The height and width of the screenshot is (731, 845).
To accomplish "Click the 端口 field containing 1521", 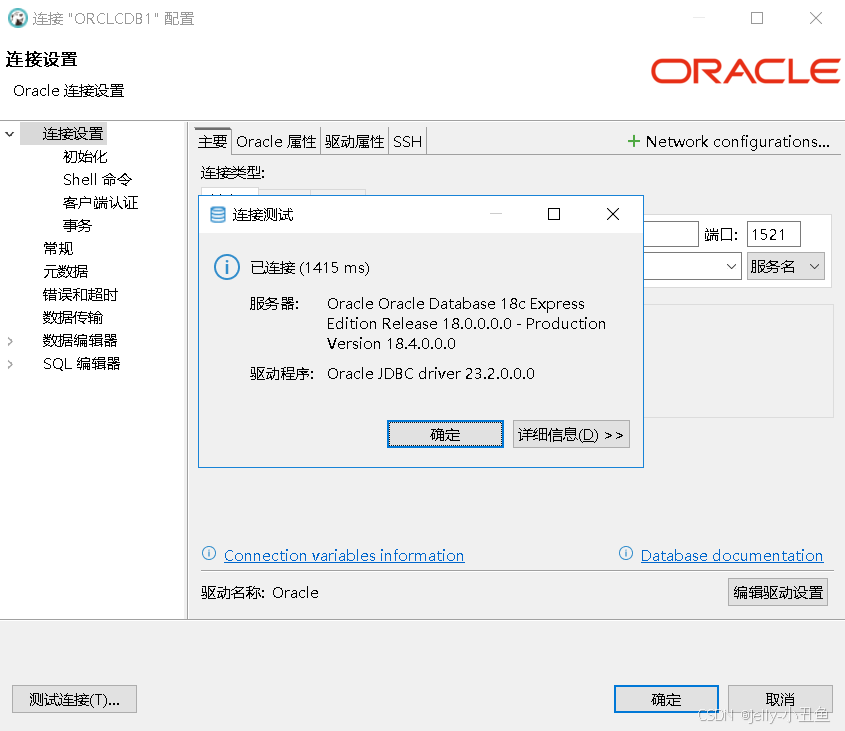I will tap(773, 235).
